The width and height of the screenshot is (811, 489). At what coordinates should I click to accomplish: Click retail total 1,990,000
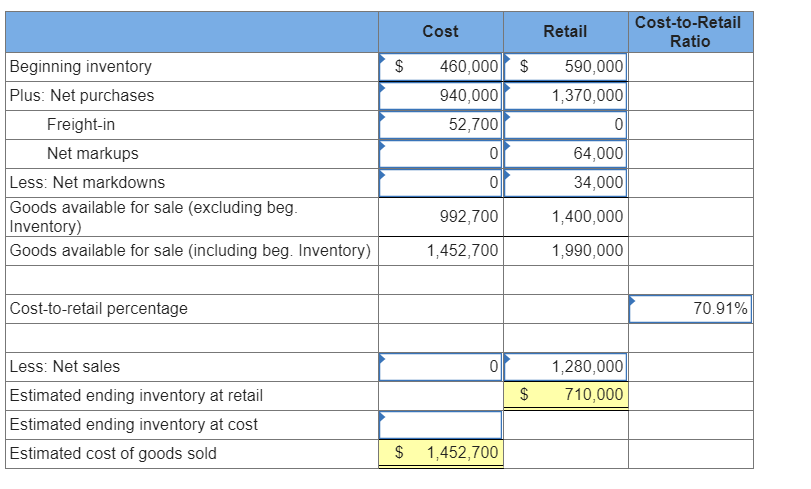tap(565, 251)
